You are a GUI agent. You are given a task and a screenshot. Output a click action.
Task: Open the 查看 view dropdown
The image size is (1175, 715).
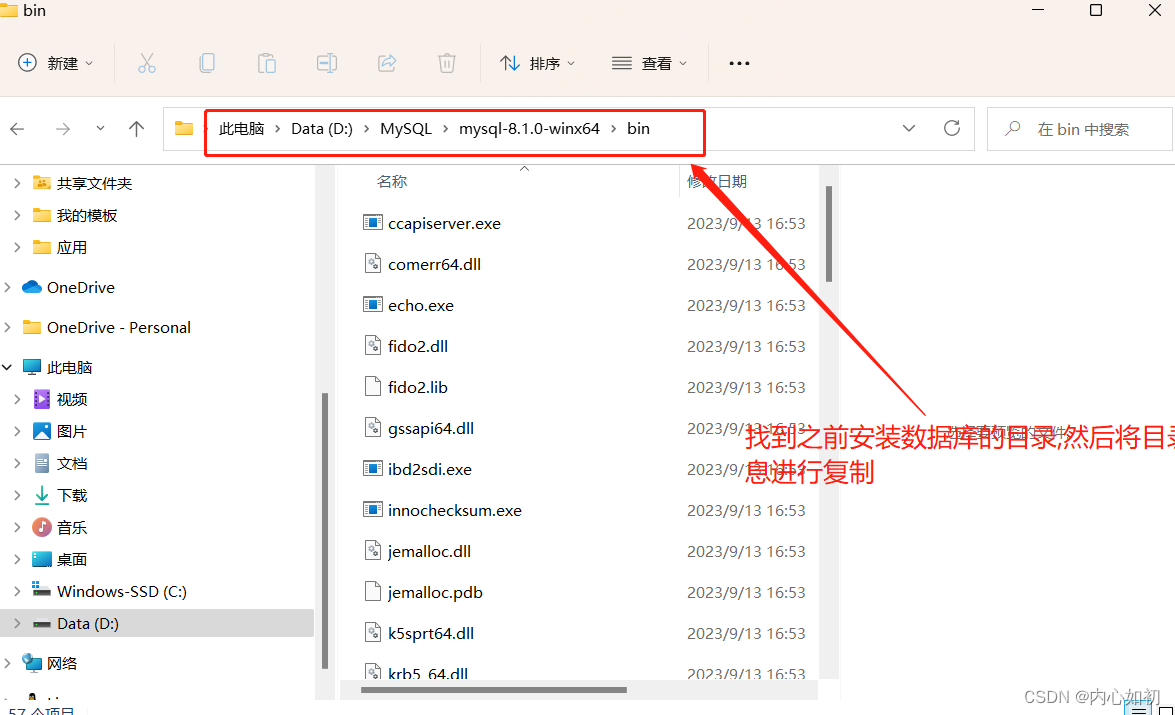point(649,64)
